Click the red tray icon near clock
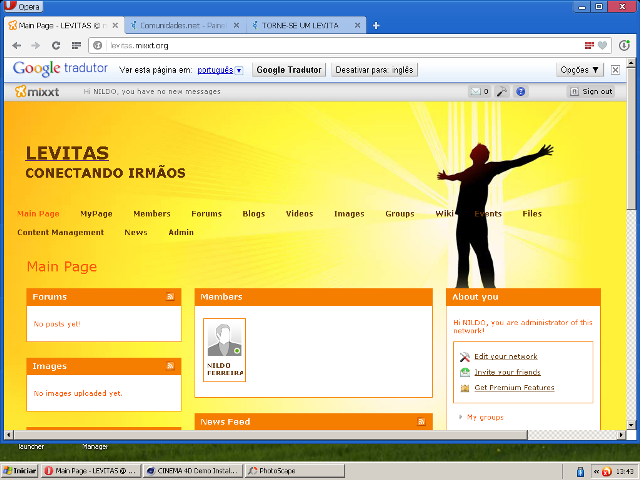This screenshot has height=480, width=640. pyautogui.click(x=607, y=472)
